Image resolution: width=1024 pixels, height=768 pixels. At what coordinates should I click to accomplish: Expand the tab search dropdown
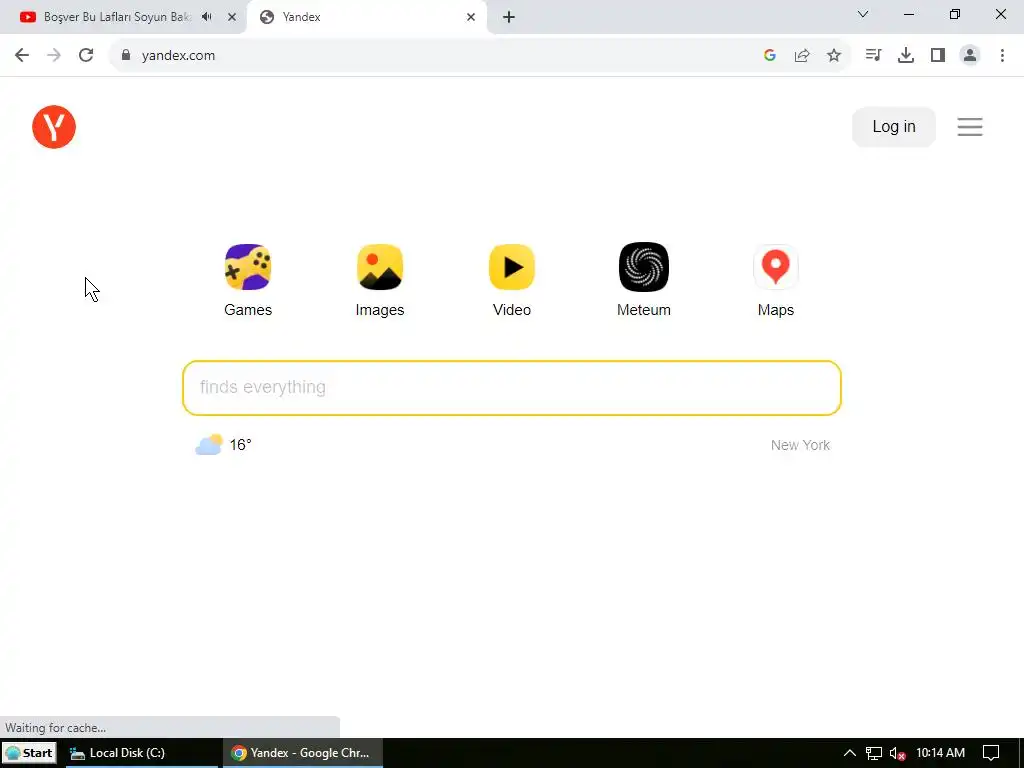(863, 14)
